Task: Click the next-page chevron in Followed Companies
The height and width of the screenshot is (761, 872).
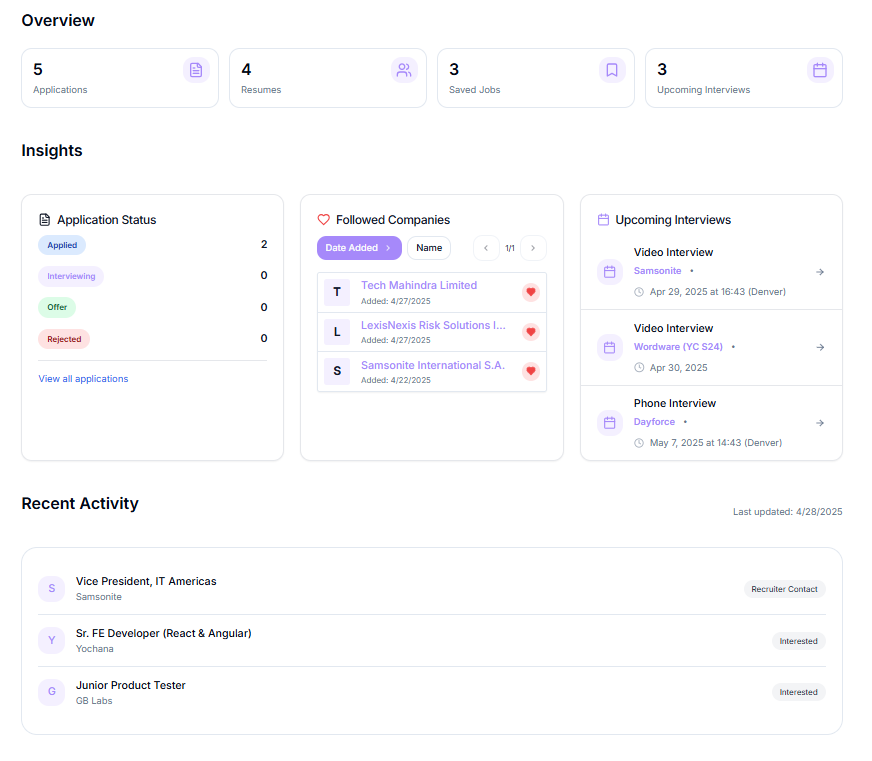Action: click(x=533, y=248)
